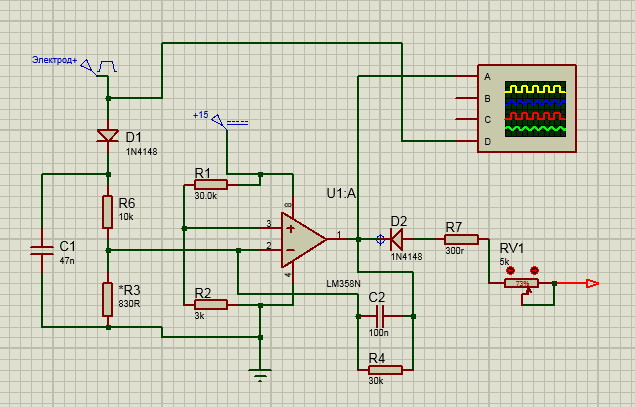Click the *R3 830R resistor
Screen dimensions: 635x407
107,297
